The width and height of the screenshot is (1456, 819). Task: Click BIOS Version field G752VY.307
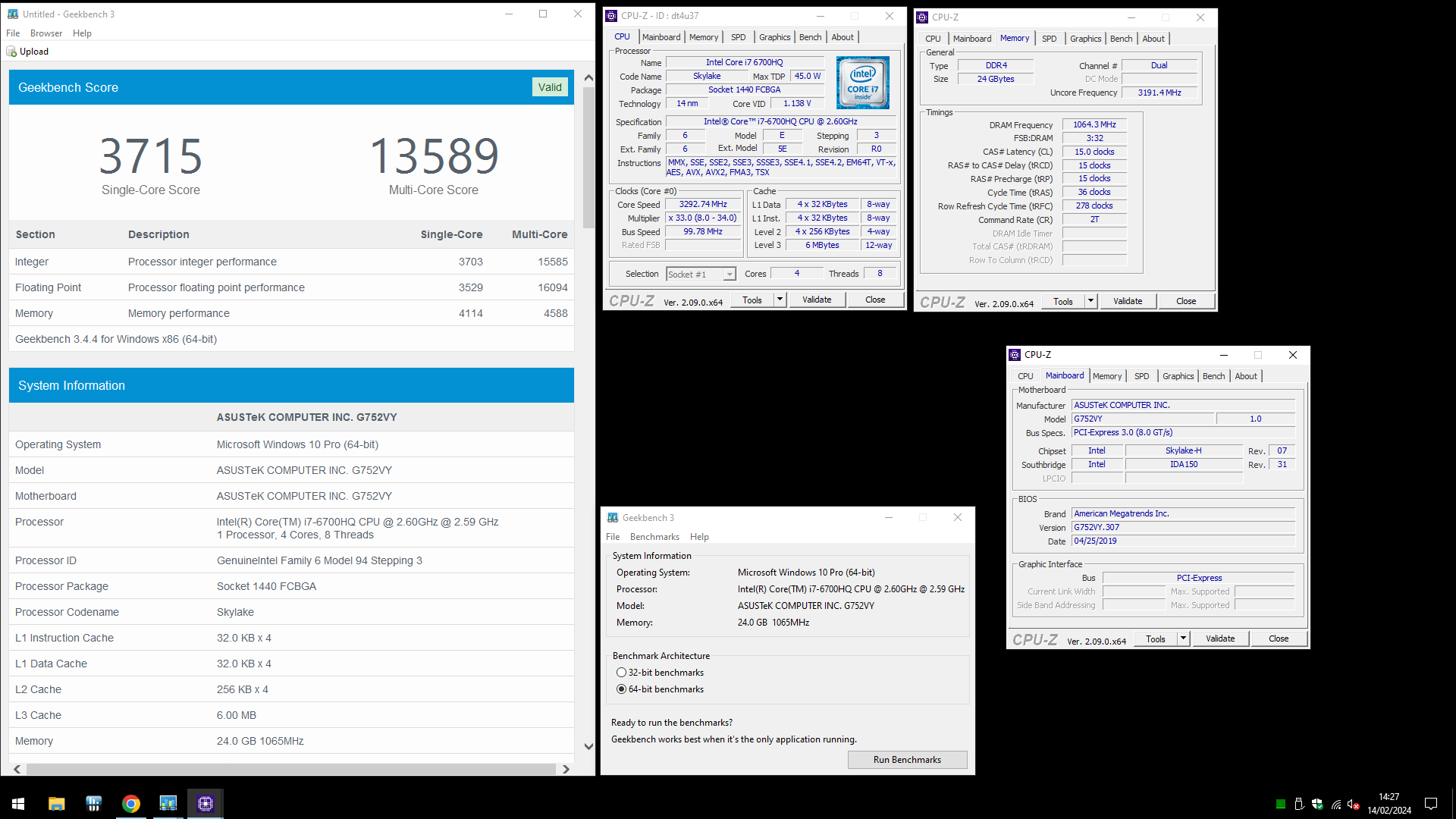click(1183, 527)
